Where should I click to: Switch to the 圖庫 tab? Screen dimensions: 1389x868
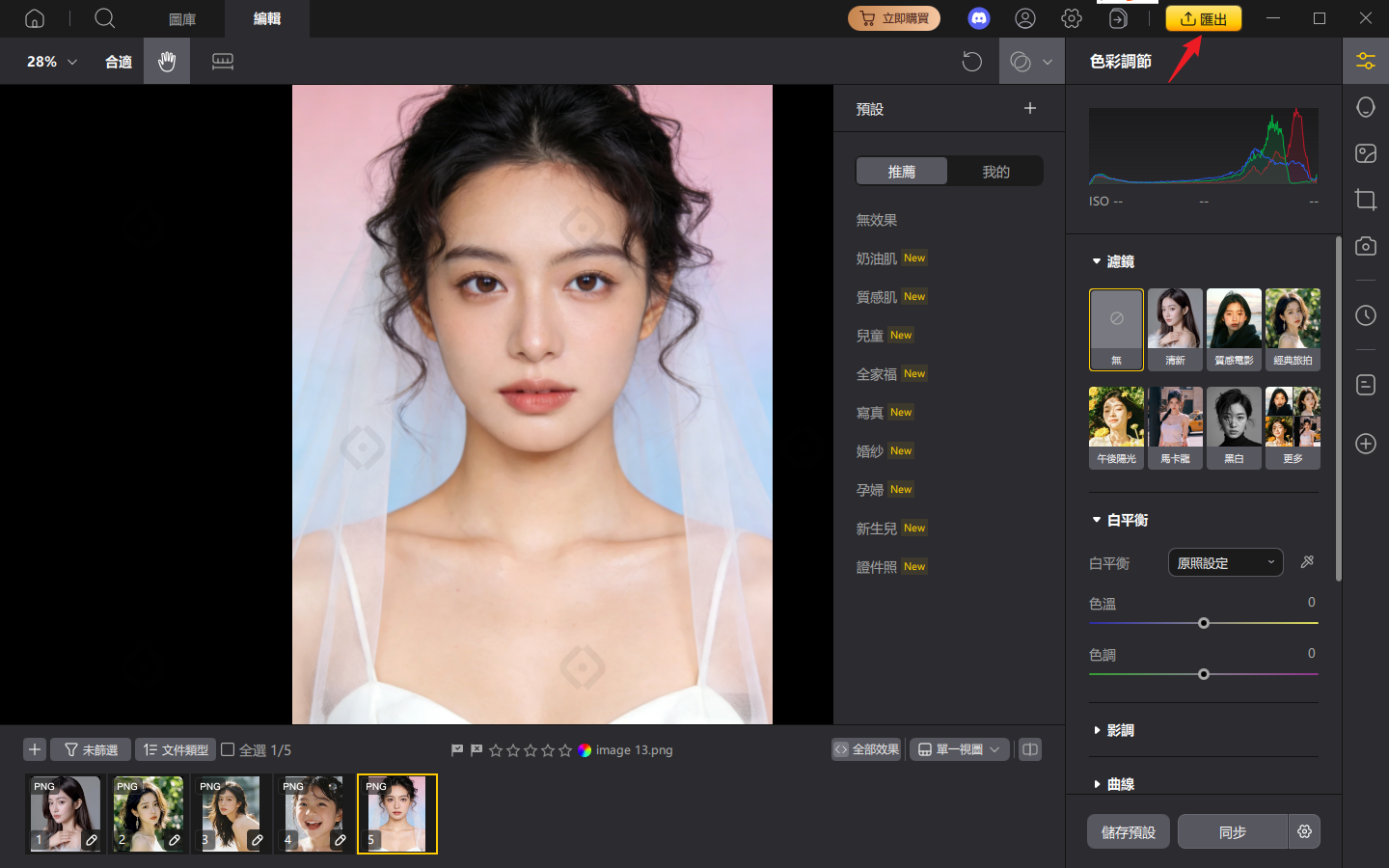click(x=182, y=18)
